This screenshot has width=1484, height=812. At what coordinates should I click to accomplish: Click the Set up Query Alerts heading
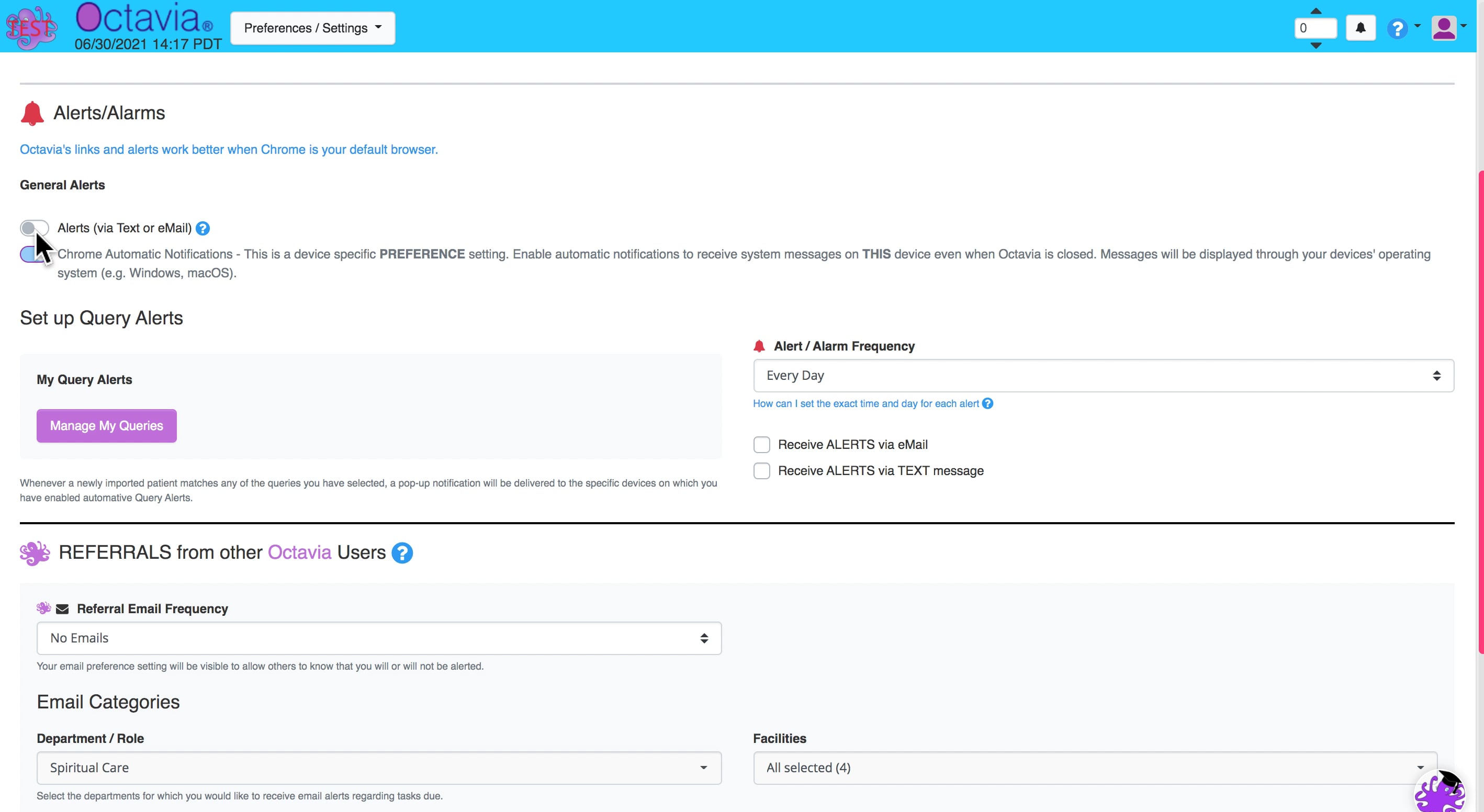102,318
